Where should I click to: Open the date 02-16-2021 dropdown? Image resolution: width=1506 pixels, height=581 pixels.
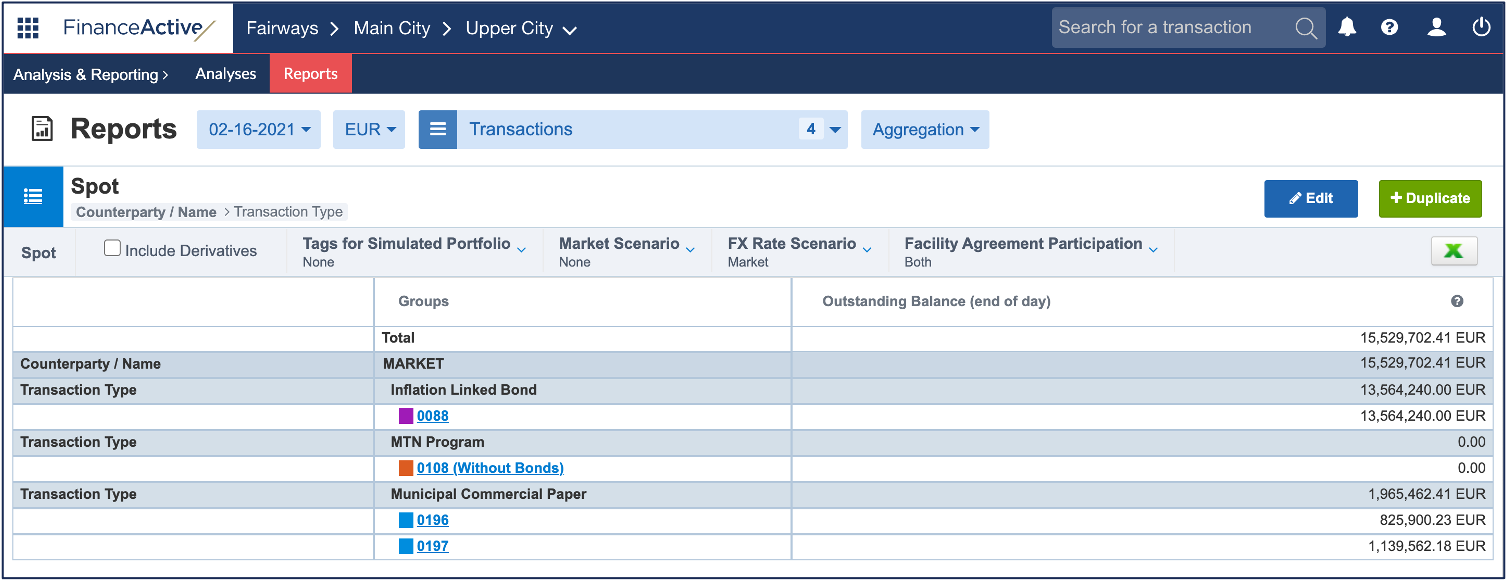click(x=259, y=130)
